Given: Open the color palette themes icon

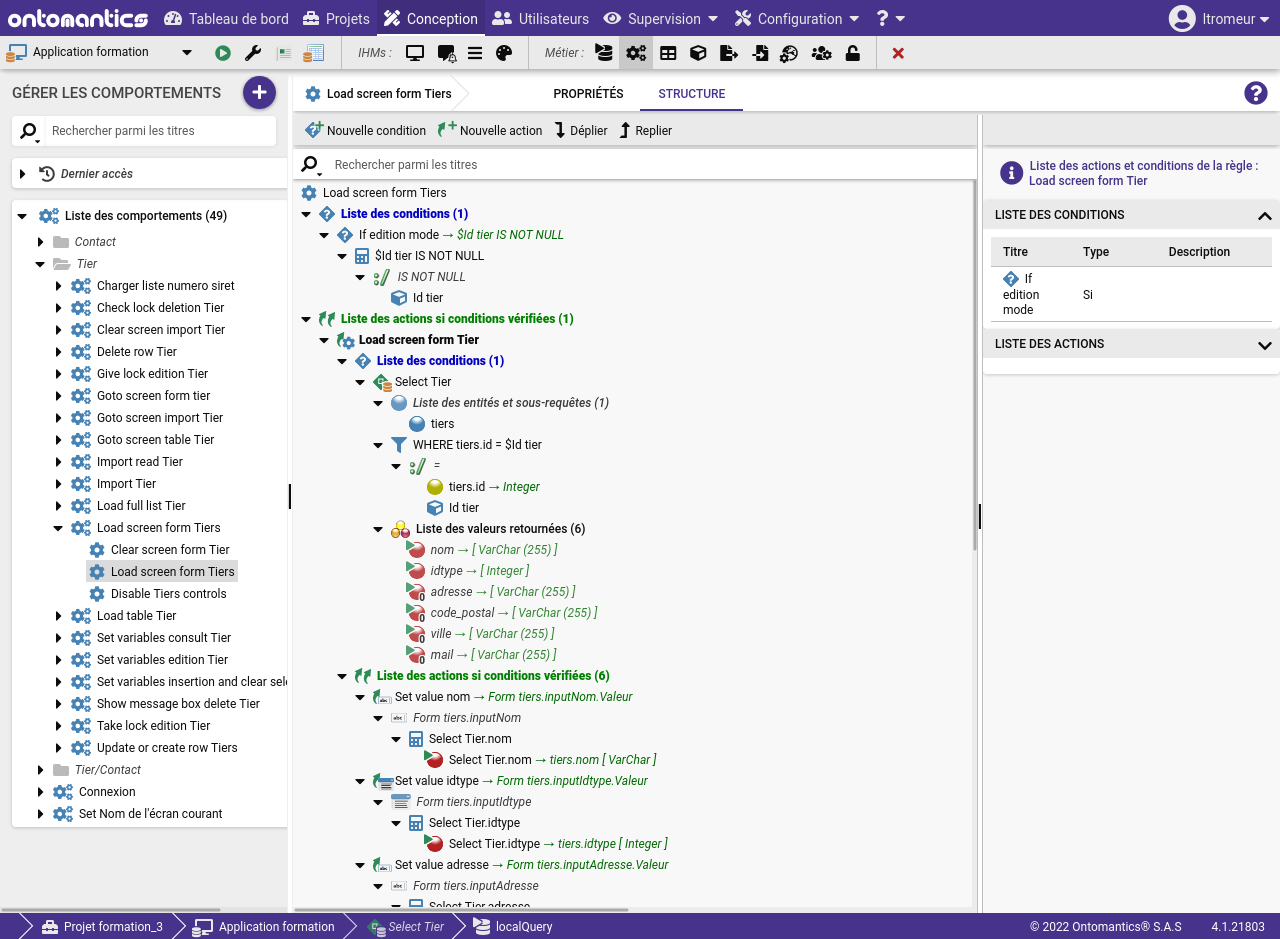Looking at the screenshot, I should coord(504,53).
